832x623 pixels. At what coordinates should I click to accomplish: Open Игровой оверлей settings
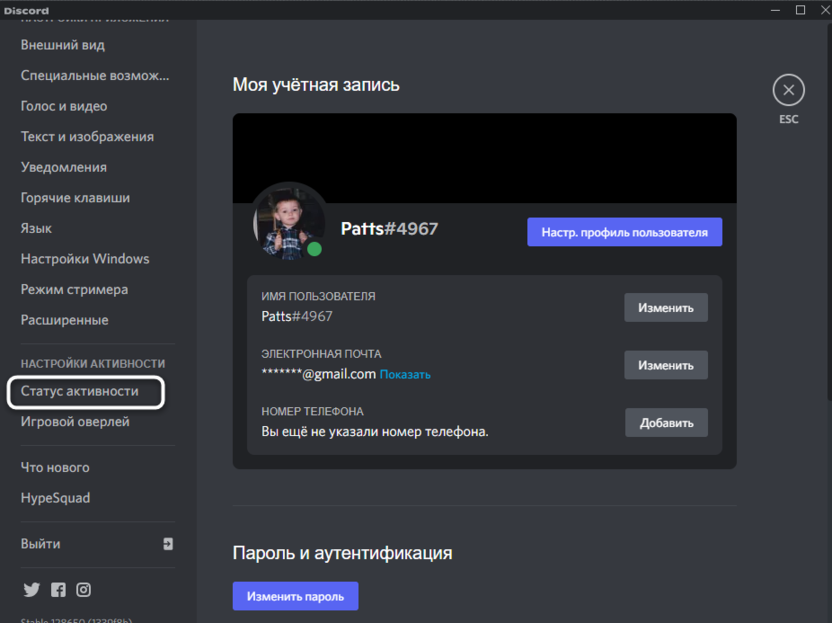click(75, 422)
